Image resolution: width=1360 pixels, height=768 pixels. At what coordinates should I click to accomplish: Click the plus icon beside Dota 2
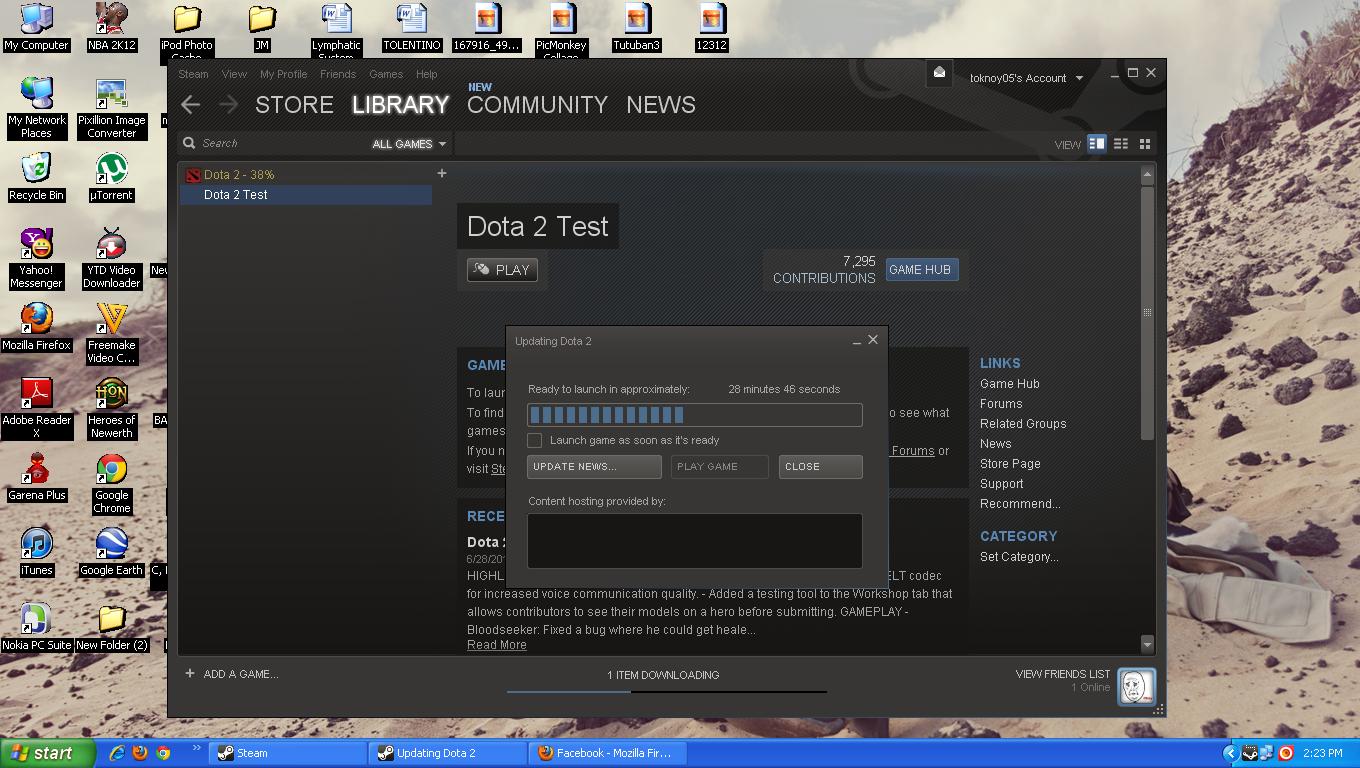tap(441, 174)
